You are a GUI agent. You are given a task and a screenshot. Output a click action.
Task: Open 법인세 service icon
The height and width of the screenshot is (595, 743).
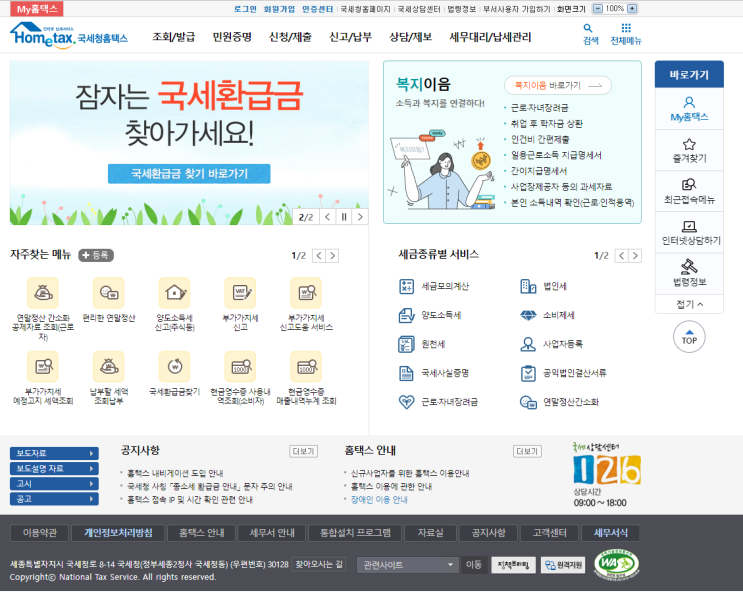528,286
